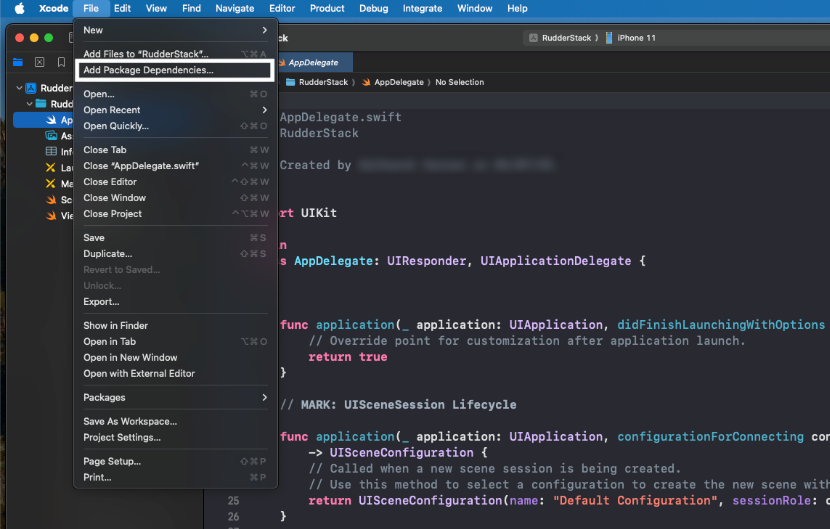Choose Close "AppDelegate.swift"

click(175, 166)
